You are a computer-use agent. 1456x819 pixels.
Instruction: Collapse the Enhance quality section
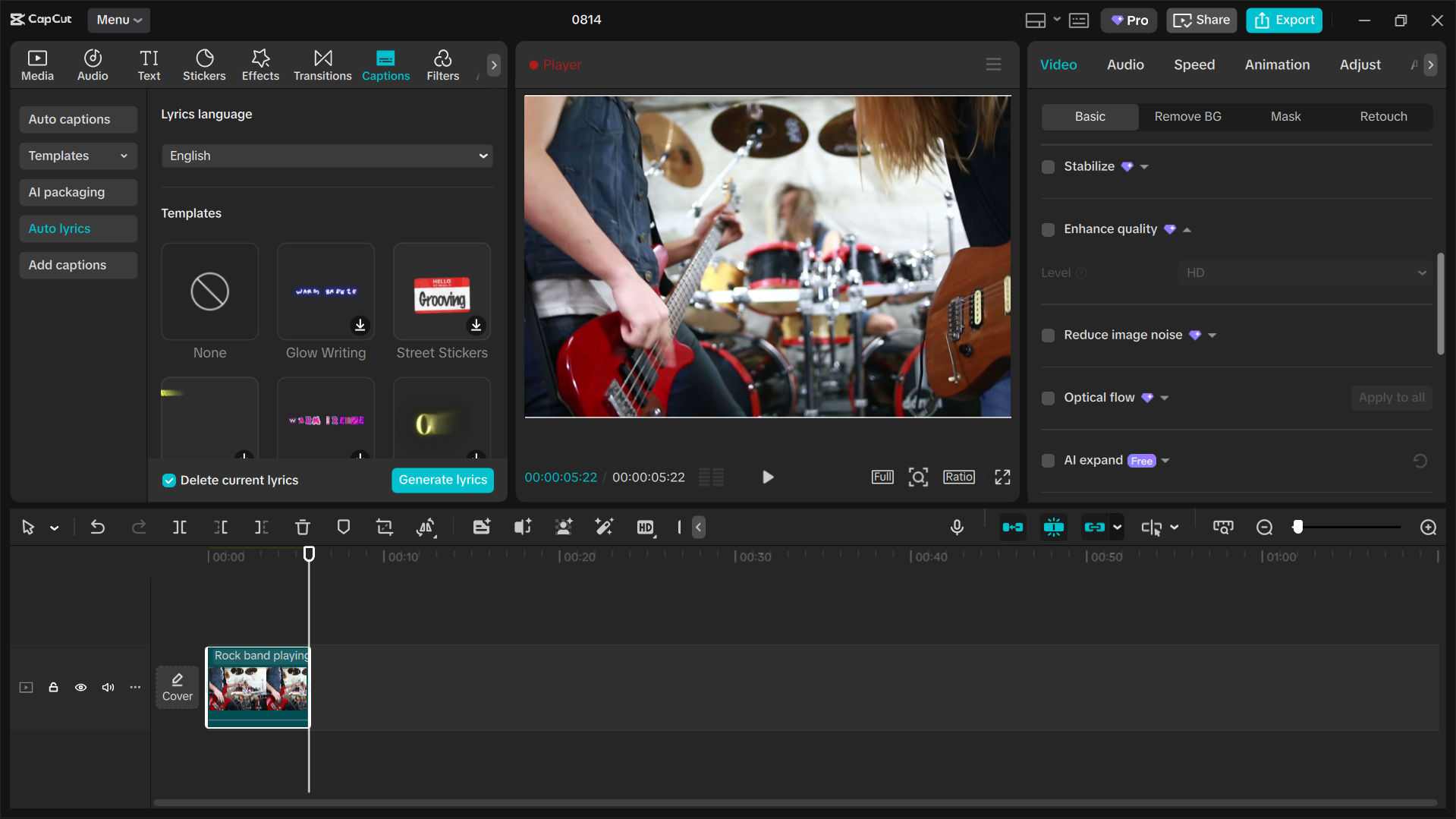tap(1187, 228)
